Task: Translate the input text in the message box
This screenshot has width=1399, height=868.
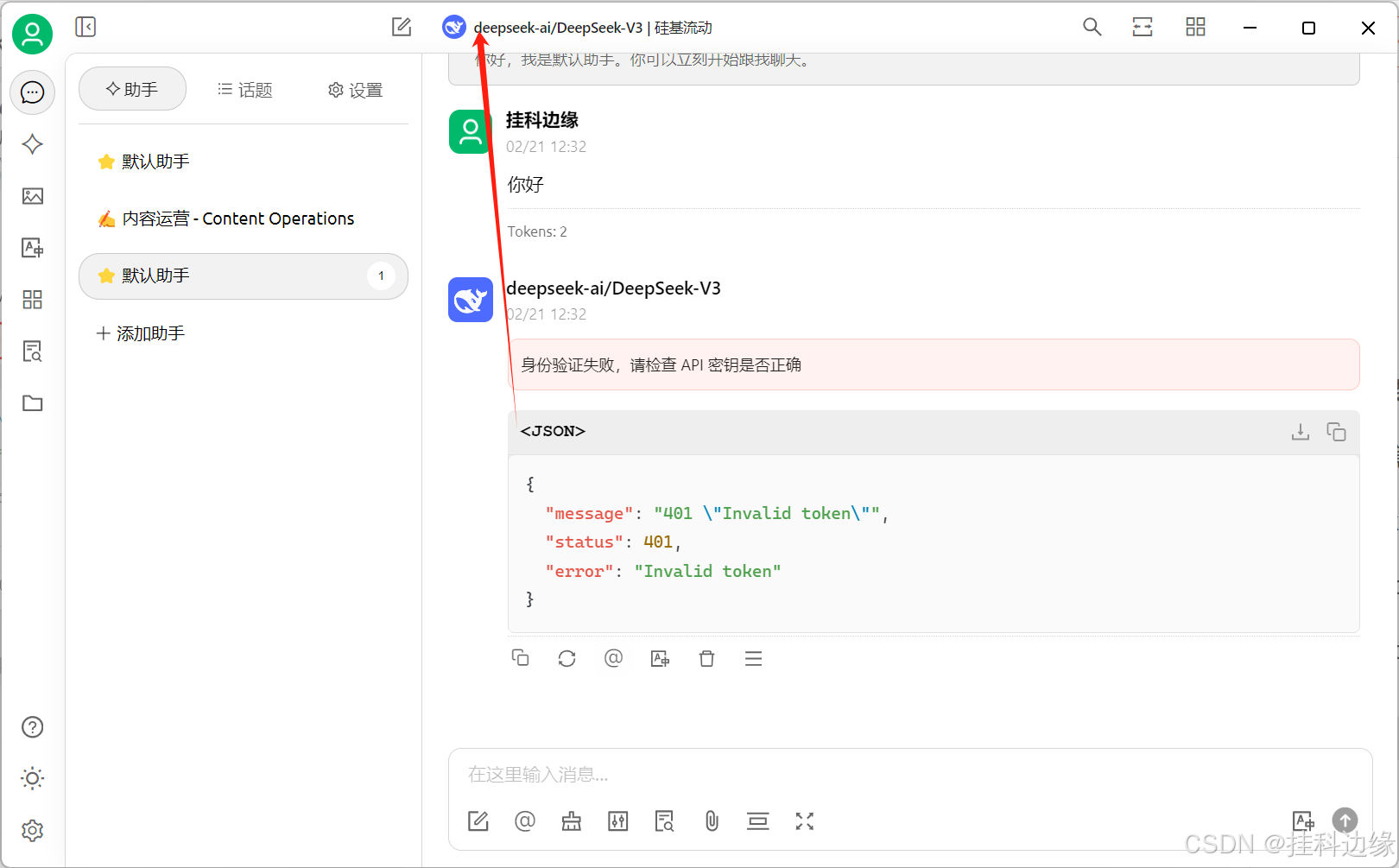Action: 1303,820
